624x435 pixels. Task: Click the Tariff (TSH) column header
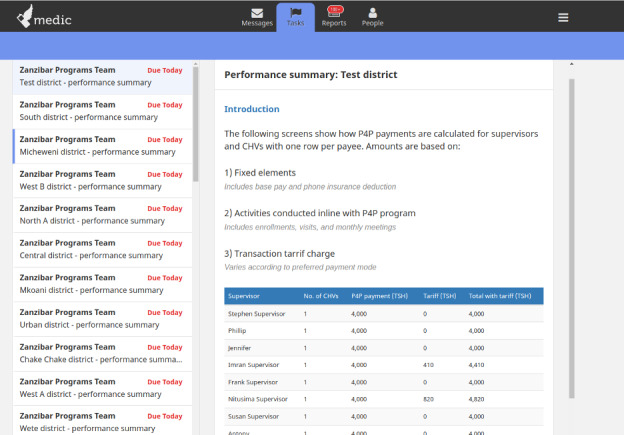[x=439, y=296]
